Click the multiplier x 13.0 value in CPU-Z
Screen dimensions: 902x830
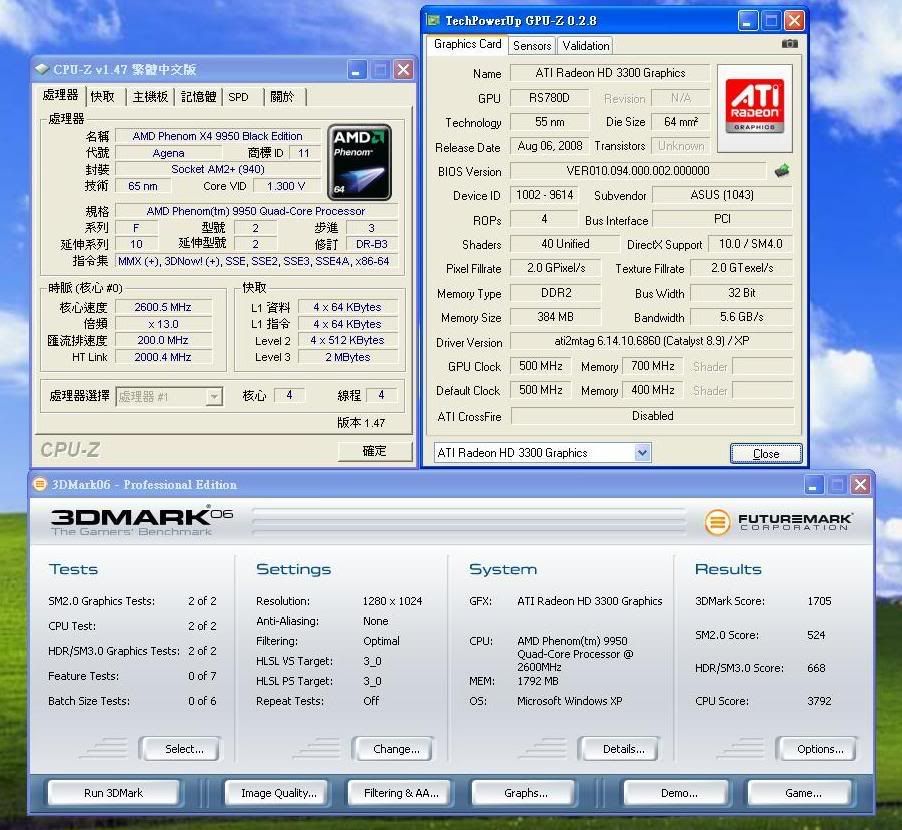click(x=163, y=324)
